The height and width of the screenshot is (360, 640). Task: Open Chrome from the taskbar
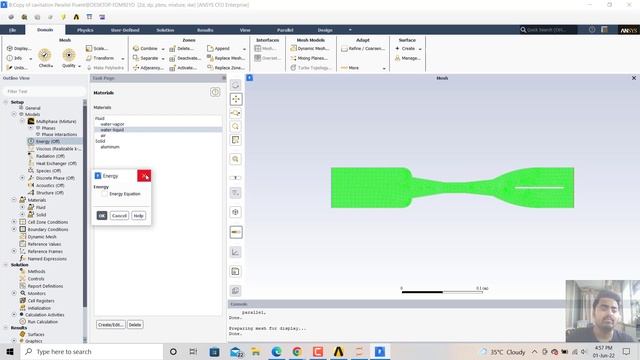pos(297,351)
